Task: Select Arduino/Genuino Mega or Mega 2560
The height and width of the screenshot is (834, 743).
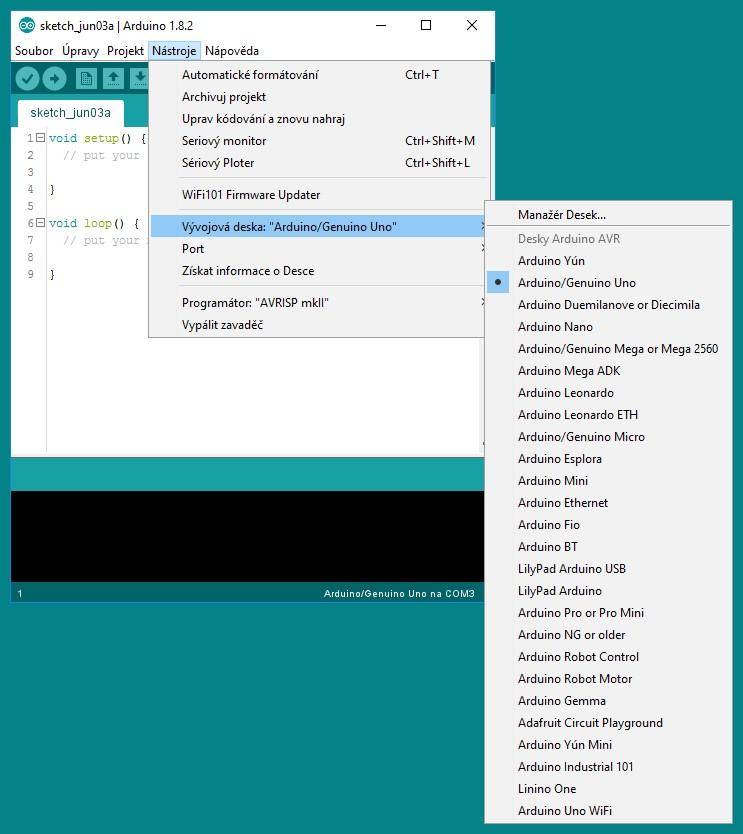Action: tap(608, 349)
